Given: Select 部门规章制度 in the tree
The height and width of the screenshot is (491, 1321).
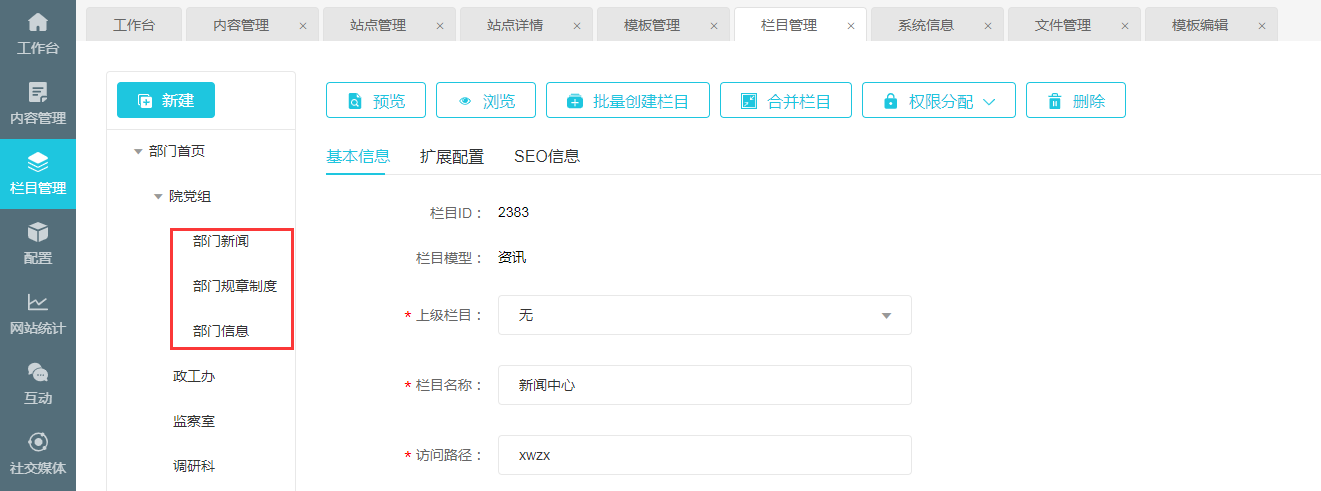Looking at the screenshot, I should [235, 286].
